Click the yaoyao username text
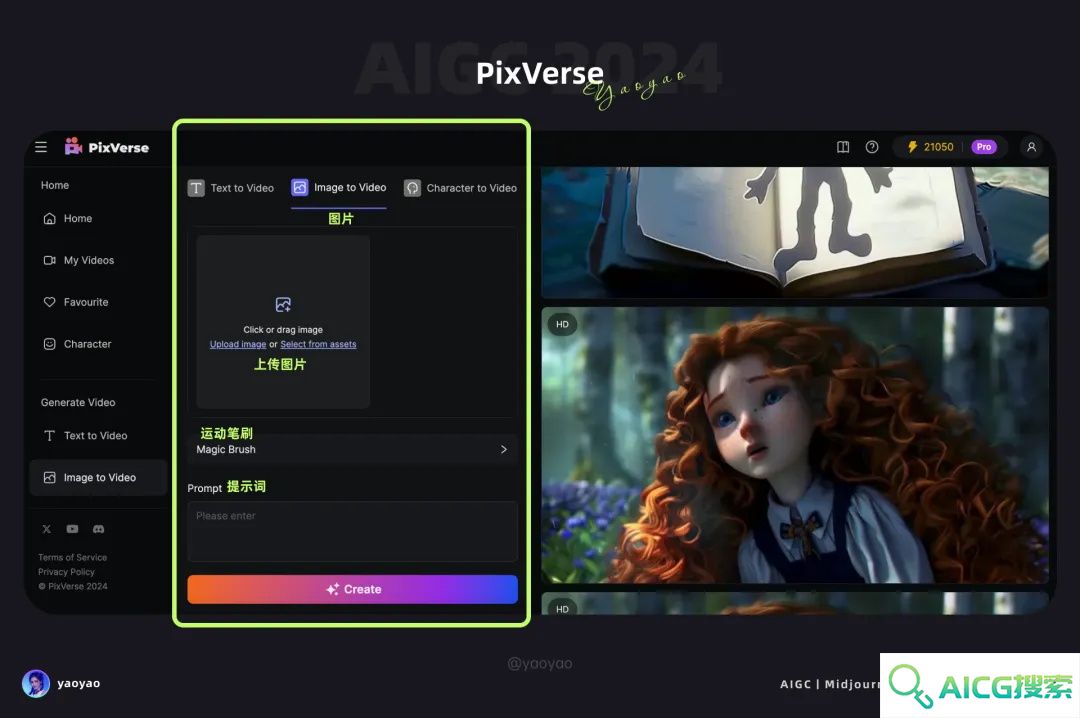 (79, 684)
